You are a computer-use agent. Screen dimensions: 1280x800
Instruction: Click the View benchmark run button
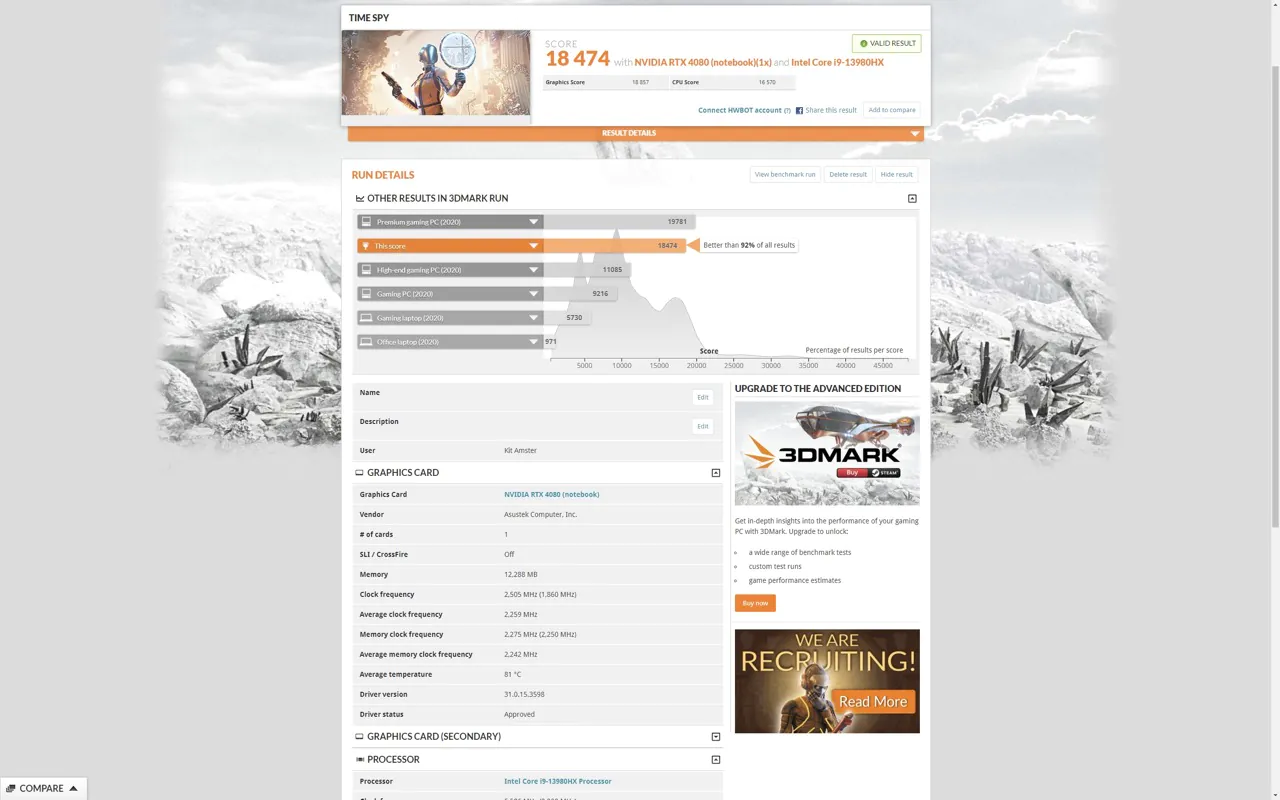pos(785,175)
